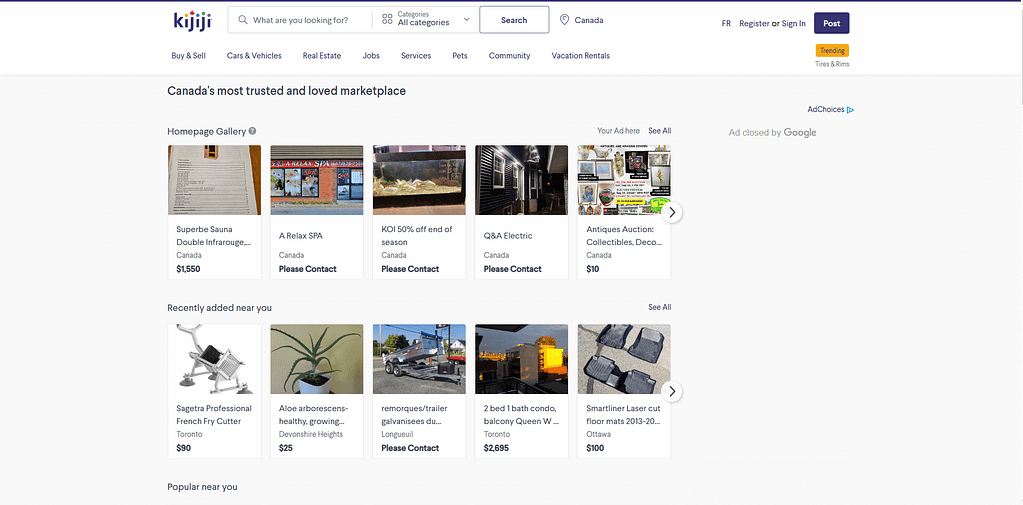Click the Sign In link
The height and width of the screenshot is (505, 1023).
click(793, 23)
